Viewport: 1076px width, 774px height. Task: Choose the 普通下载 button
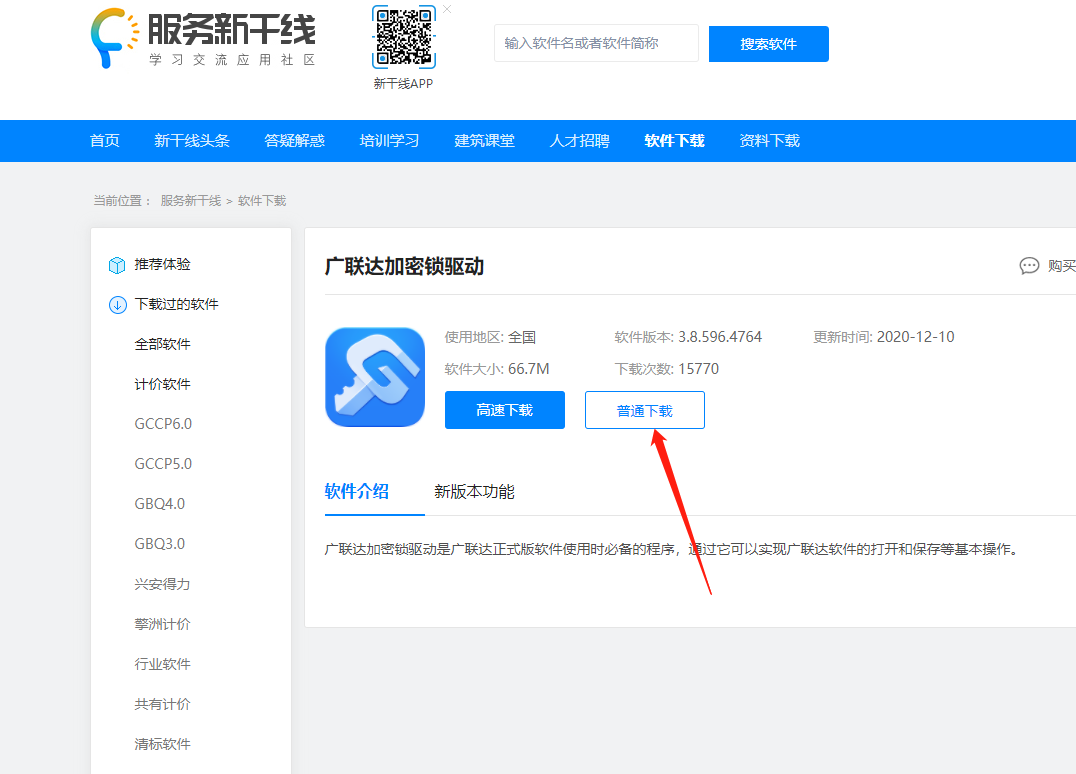click(645, 410)
